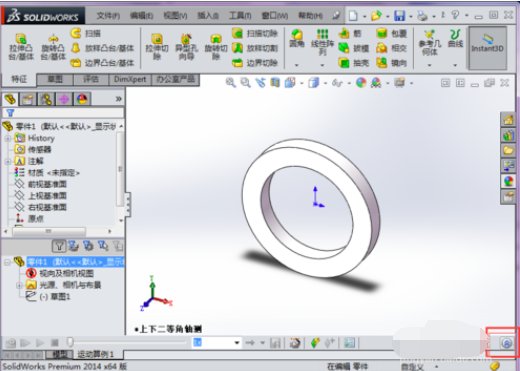The image size is (520, 371).
Task: Choose the 扫描切除 swept cut tool
Action: point(255,33)
